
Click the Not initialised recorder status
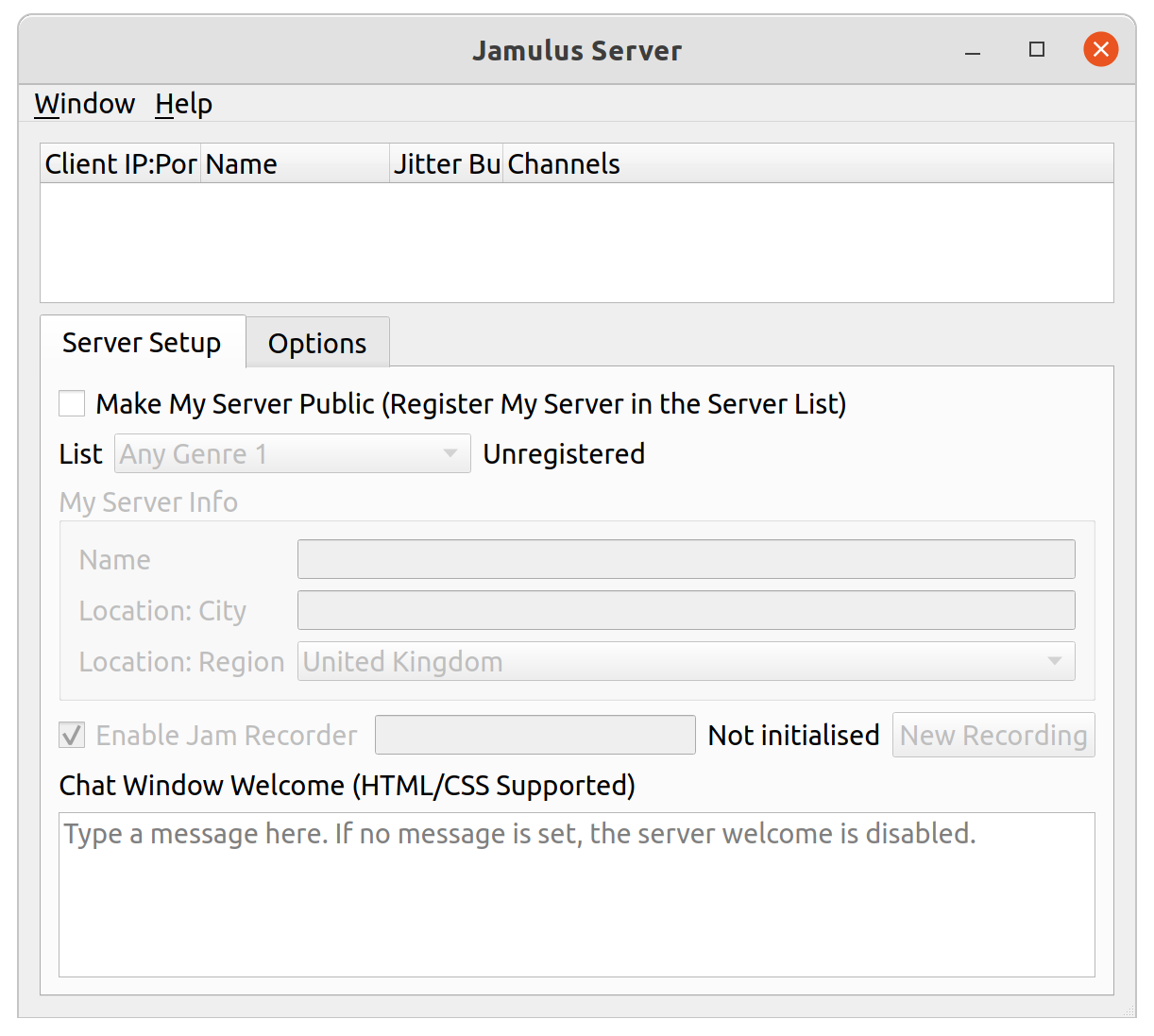click(x=793, y=735)
